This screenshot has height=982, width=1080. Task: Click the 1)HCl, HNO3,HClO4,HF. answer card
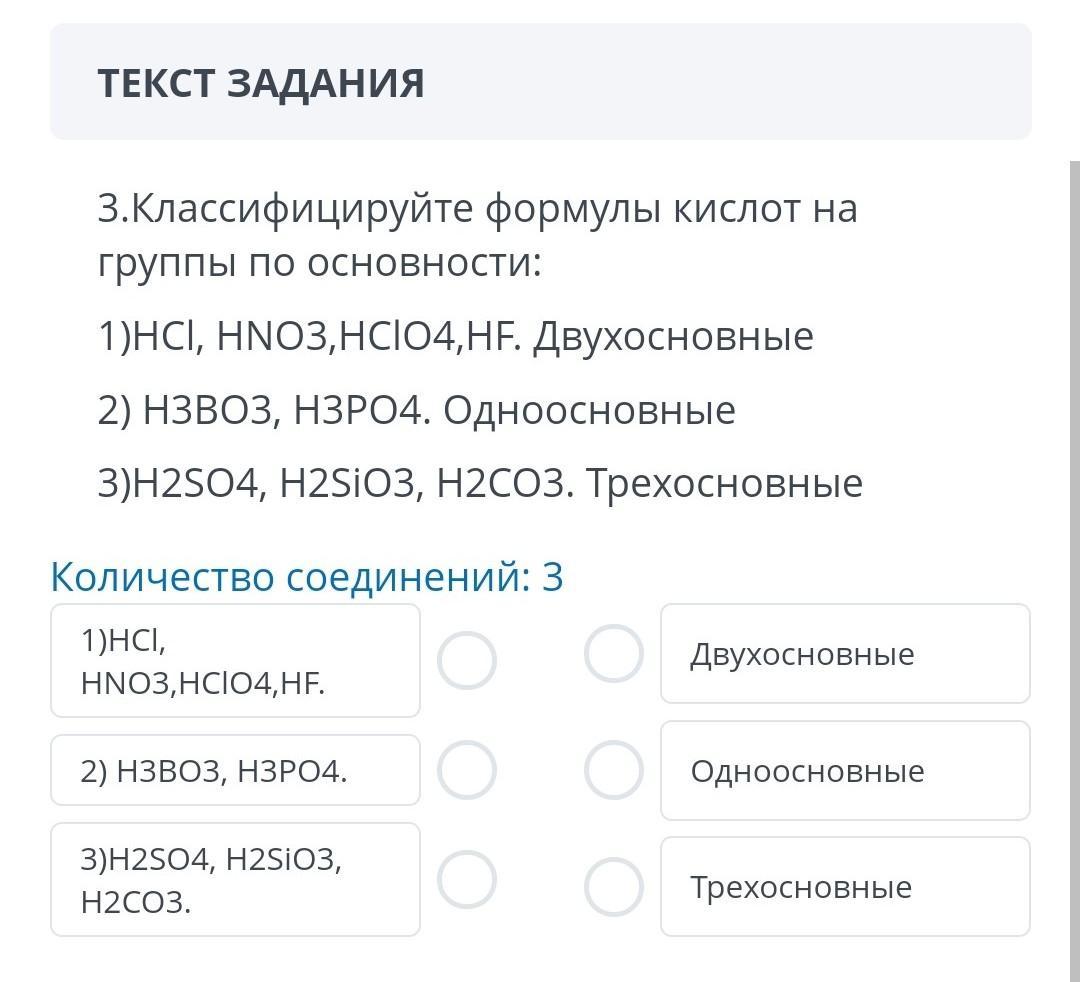235,661
